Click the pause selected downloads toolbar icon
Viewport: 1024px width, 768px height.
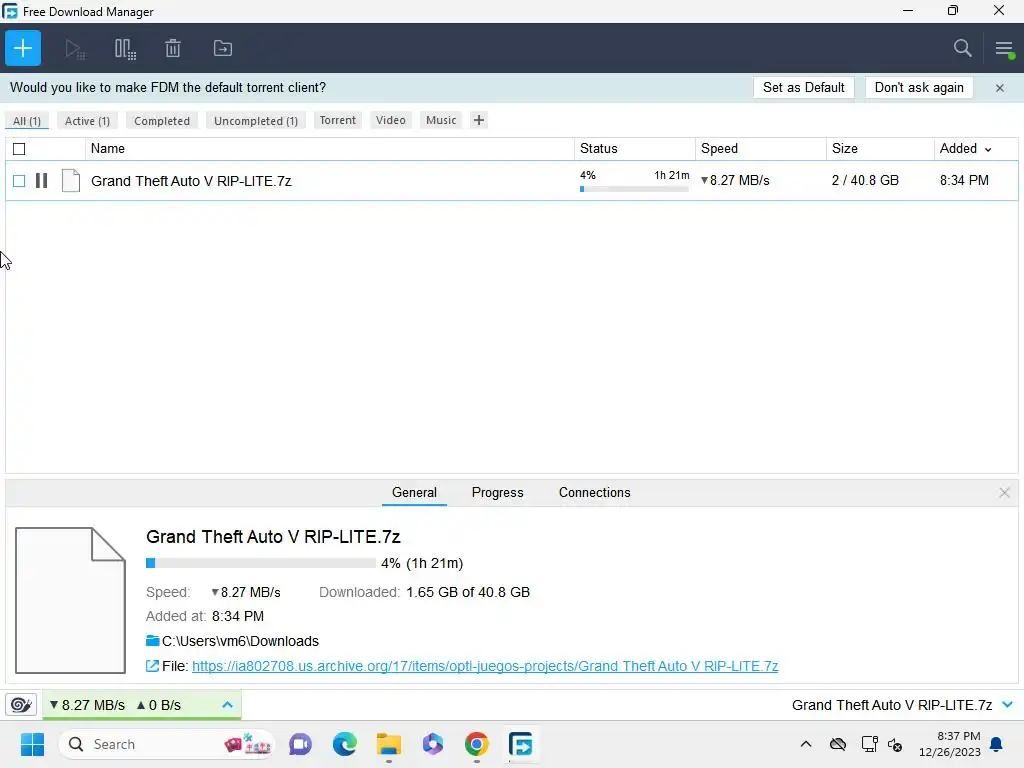pyautogui.click(x=125, y=49)
